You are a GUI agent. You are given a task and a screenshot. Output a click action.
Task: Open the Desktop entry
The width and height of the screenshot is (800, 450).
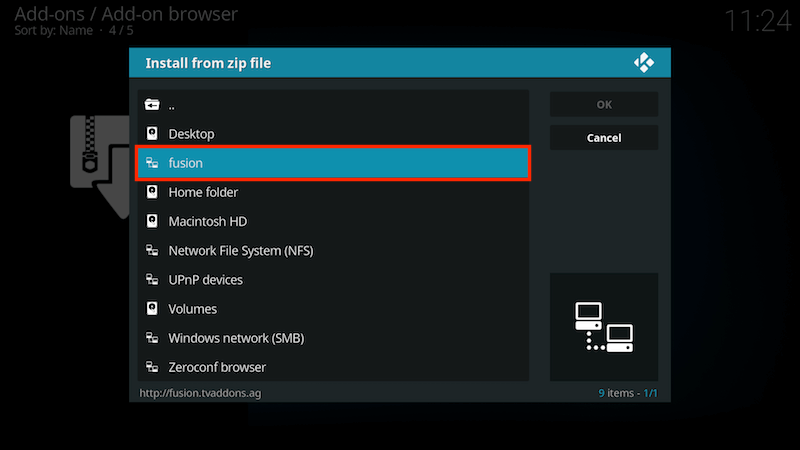pyautogui.click(x=333, y=134)
